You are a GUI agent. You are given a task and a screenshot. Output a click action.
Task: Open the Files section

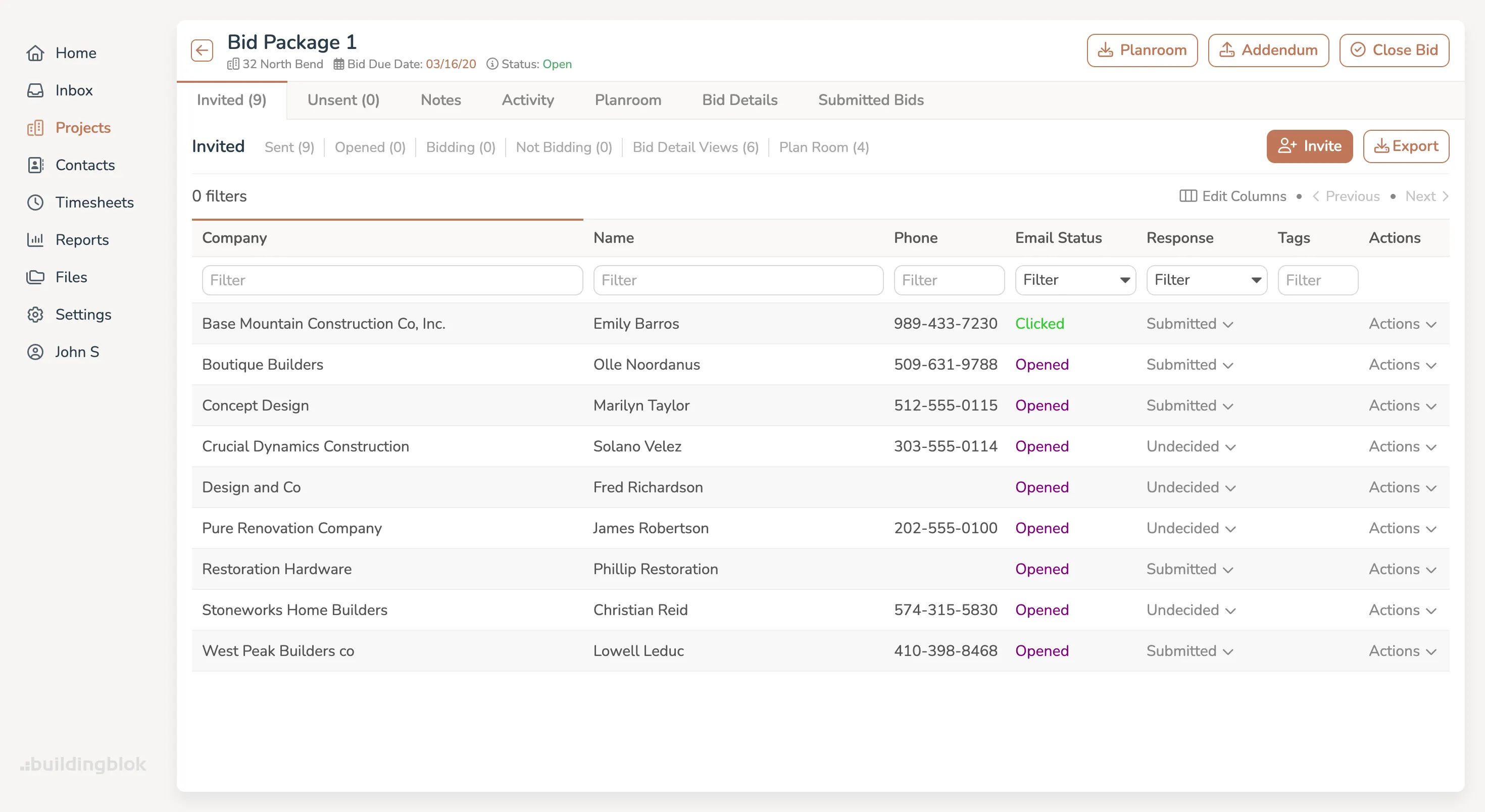[x=72, y=277]
